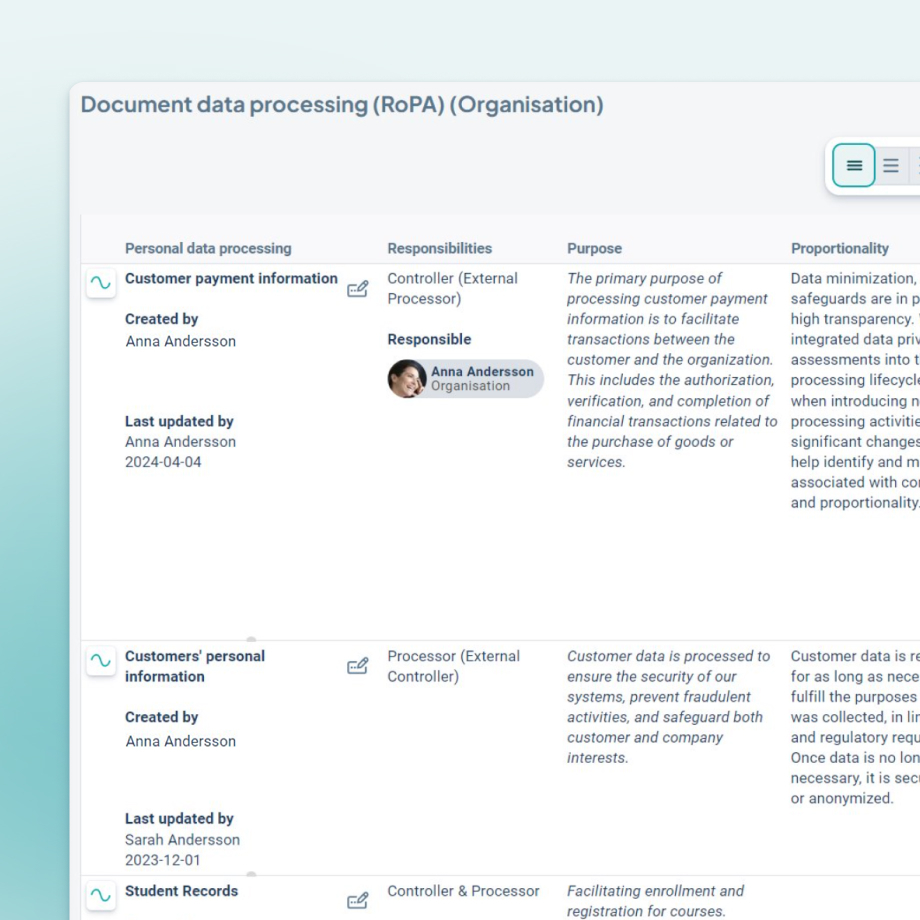Click the Document data processing (RoPA) page title
The height and width of the screenshot is (920, 920).
[x=341, y=105]
